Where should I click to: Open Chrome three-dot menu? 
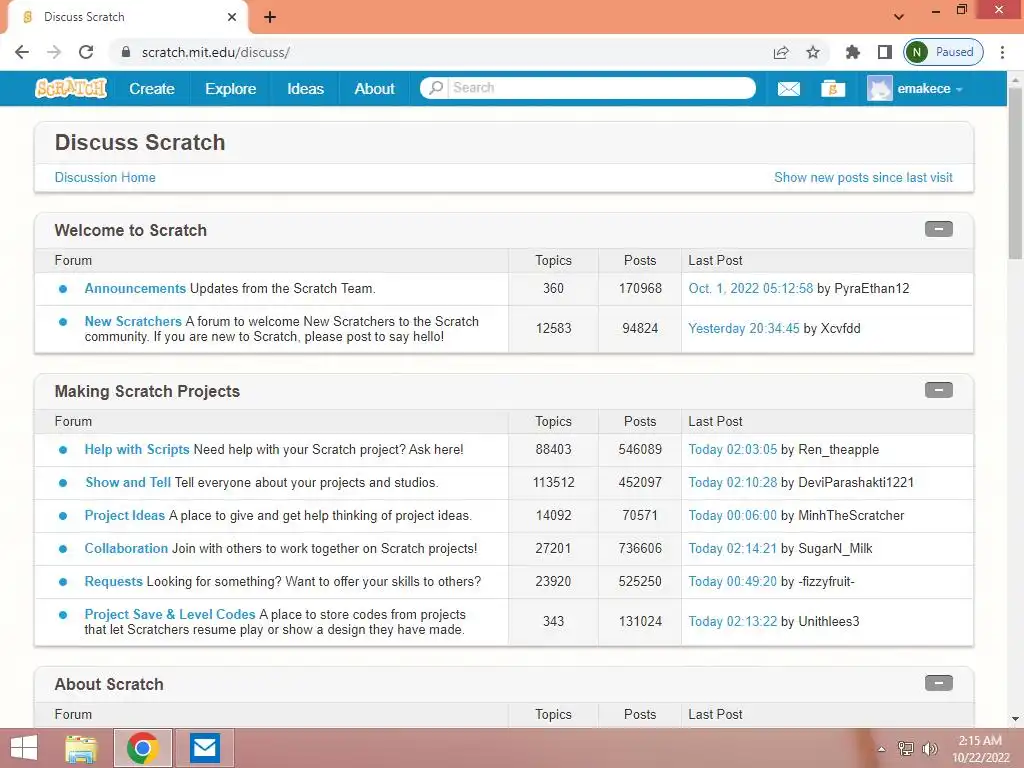click(1002, 52)
